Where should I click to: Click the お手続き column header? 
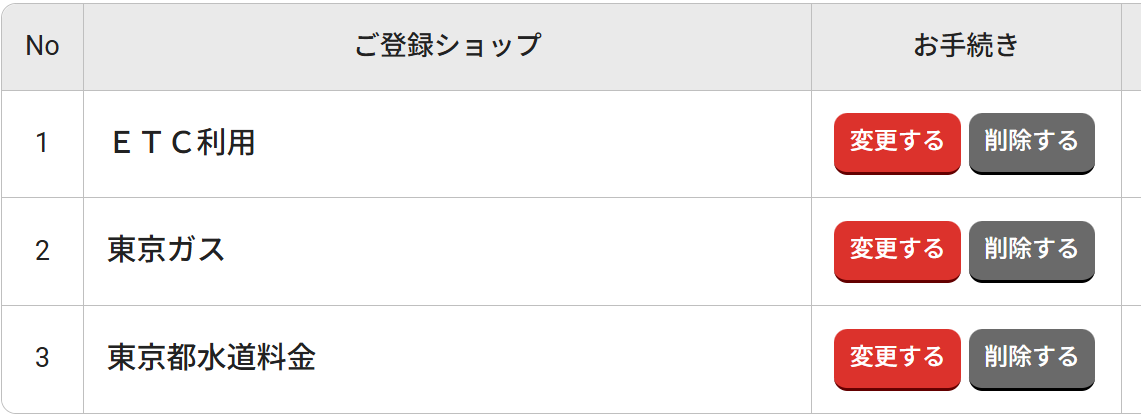[965, 46]
